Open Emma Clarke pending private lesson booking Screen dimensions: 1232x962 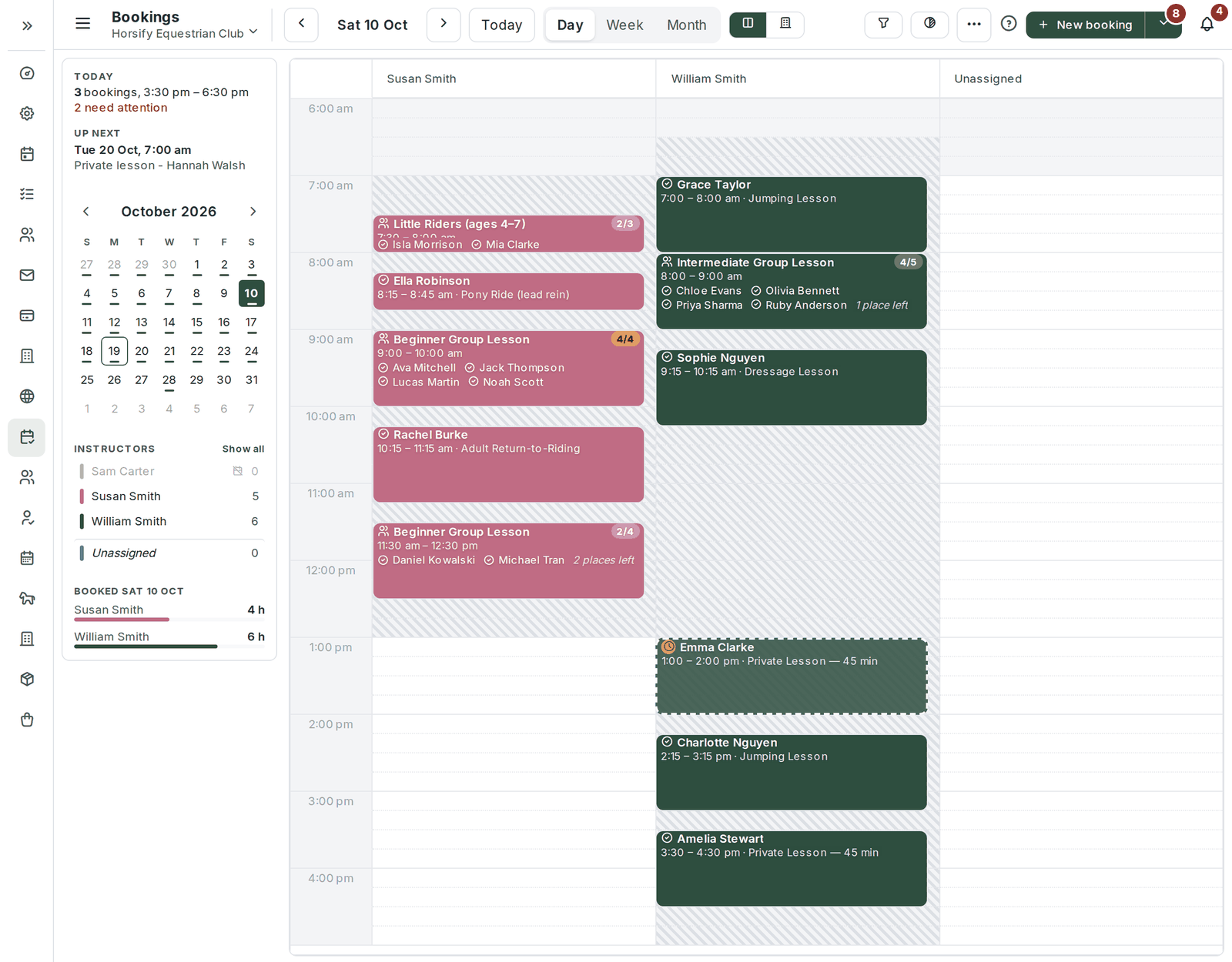[x=792, y=676]
